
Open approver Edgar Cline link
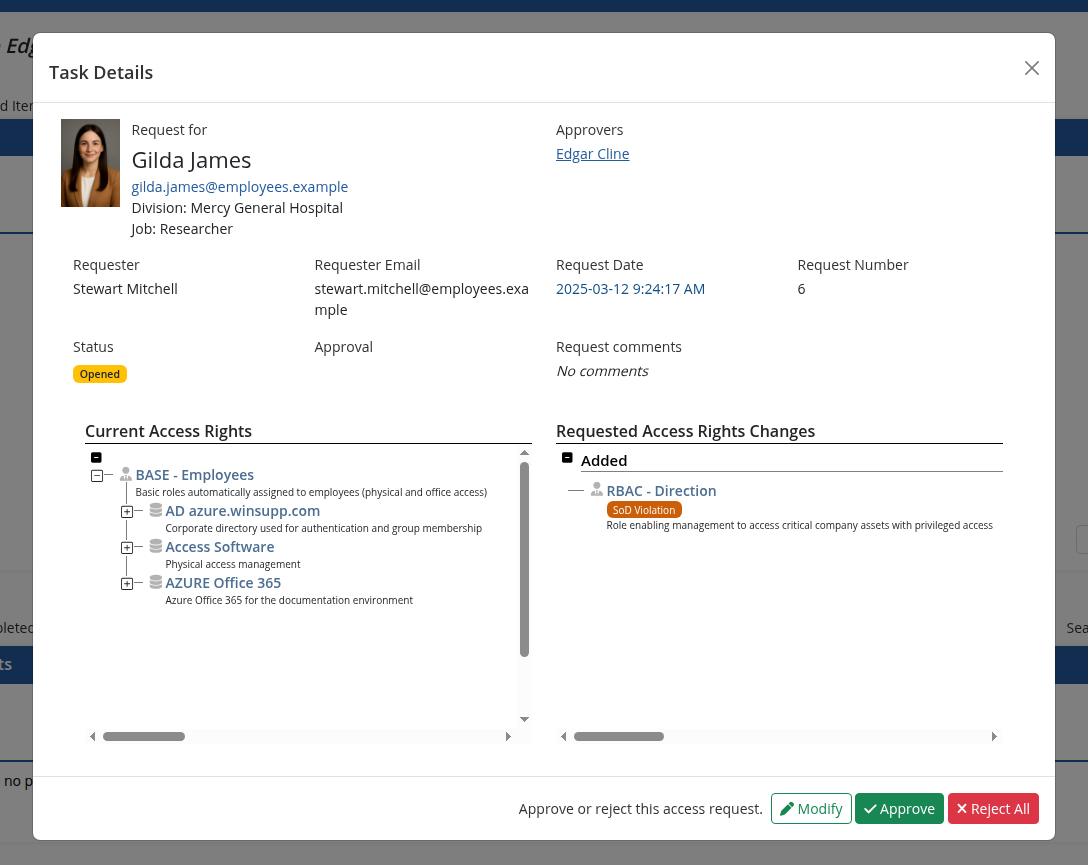pyautogui.click(x=593, y=154)
